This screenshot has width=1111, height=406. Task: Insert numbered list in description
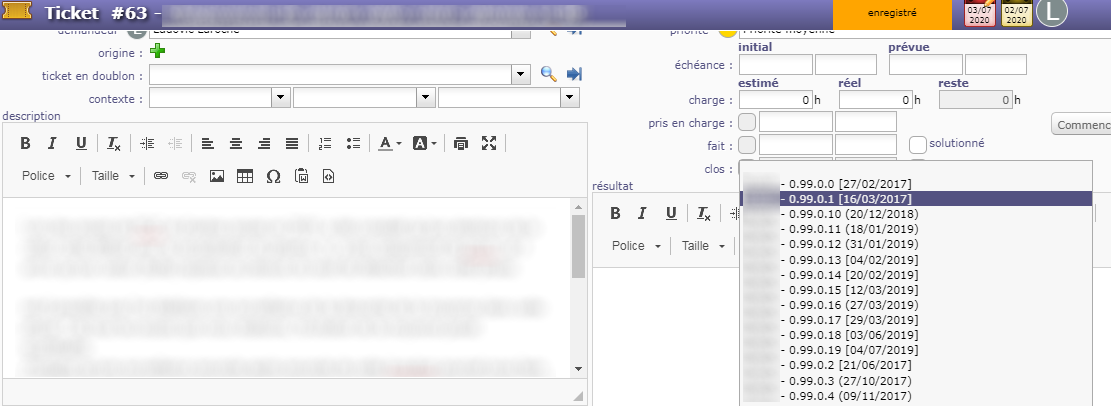tap(325, 143)
